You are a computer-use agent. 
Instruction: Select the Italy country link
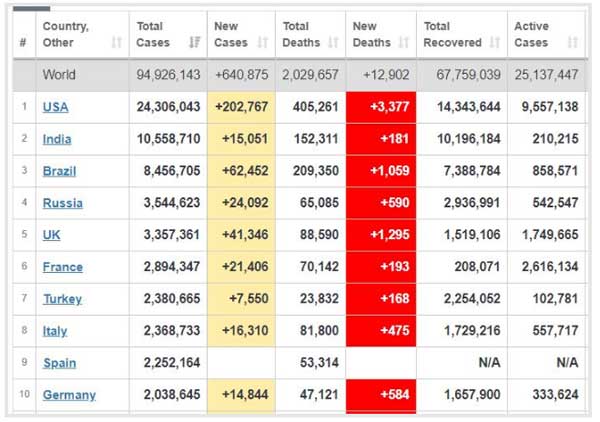tap(56, 331)
